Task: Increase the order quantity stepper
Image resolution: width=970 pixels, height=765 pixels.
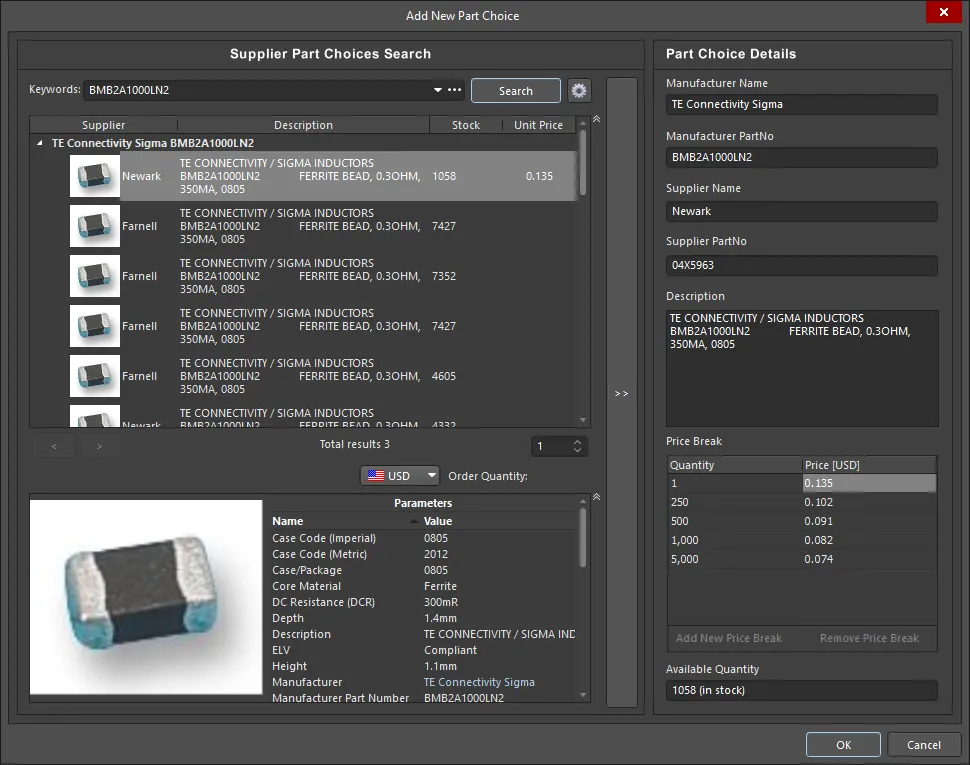Action: 577,442
